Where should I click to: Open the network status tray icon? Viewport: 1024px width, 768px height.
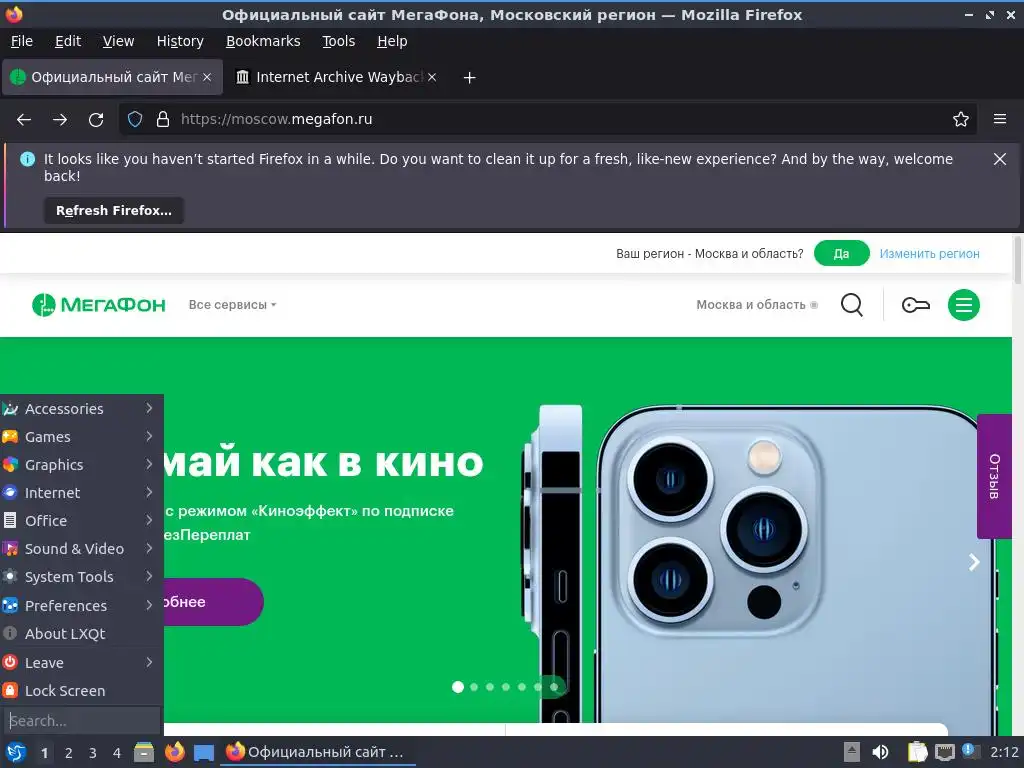tap(944, 753)
